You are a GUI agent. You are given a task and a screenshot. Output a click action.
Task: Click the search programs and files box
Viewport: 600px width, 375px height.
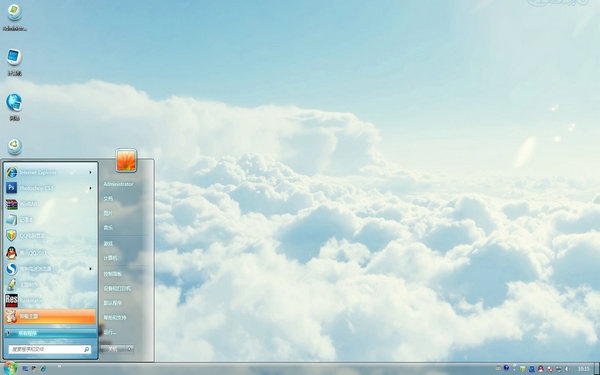pyautogui.click(x=50, y=349)
